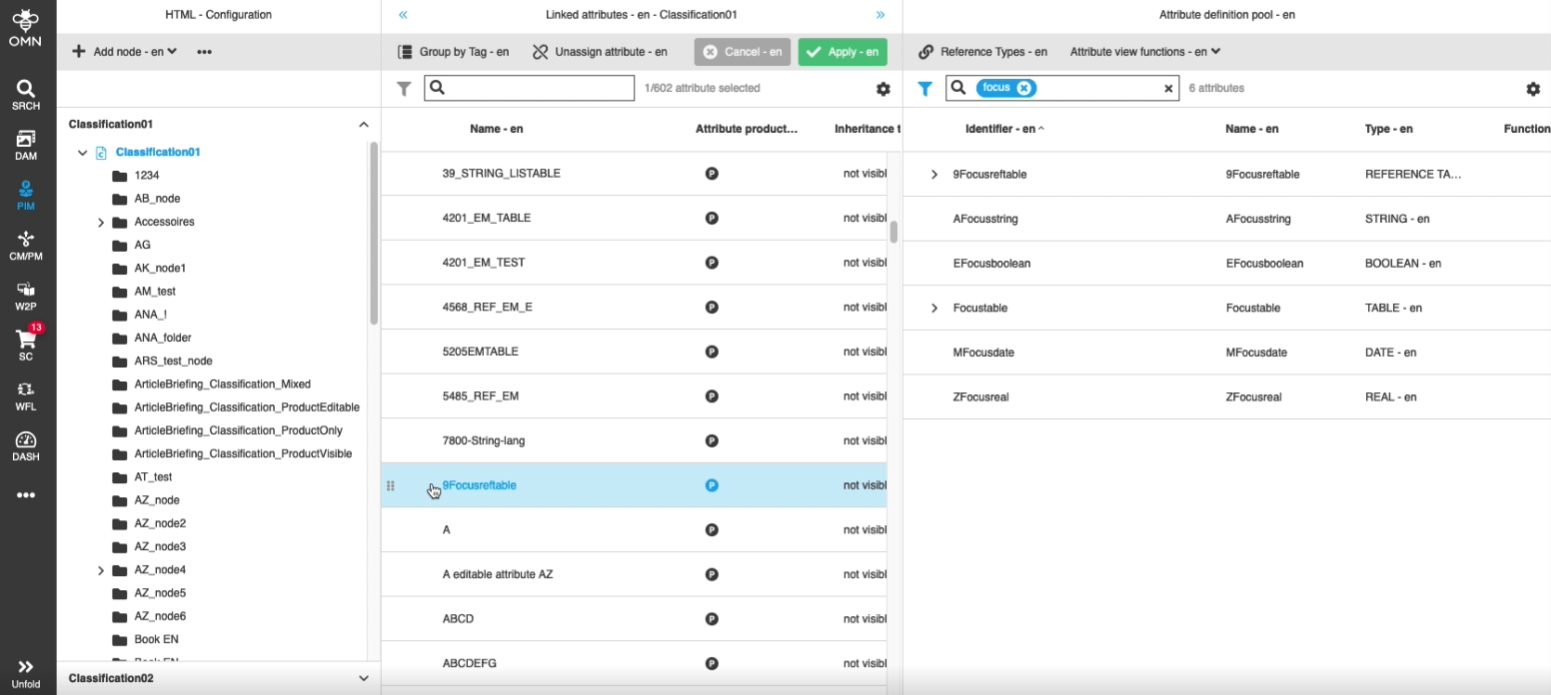Open the DASH dashboard module

tap(26, 446)
